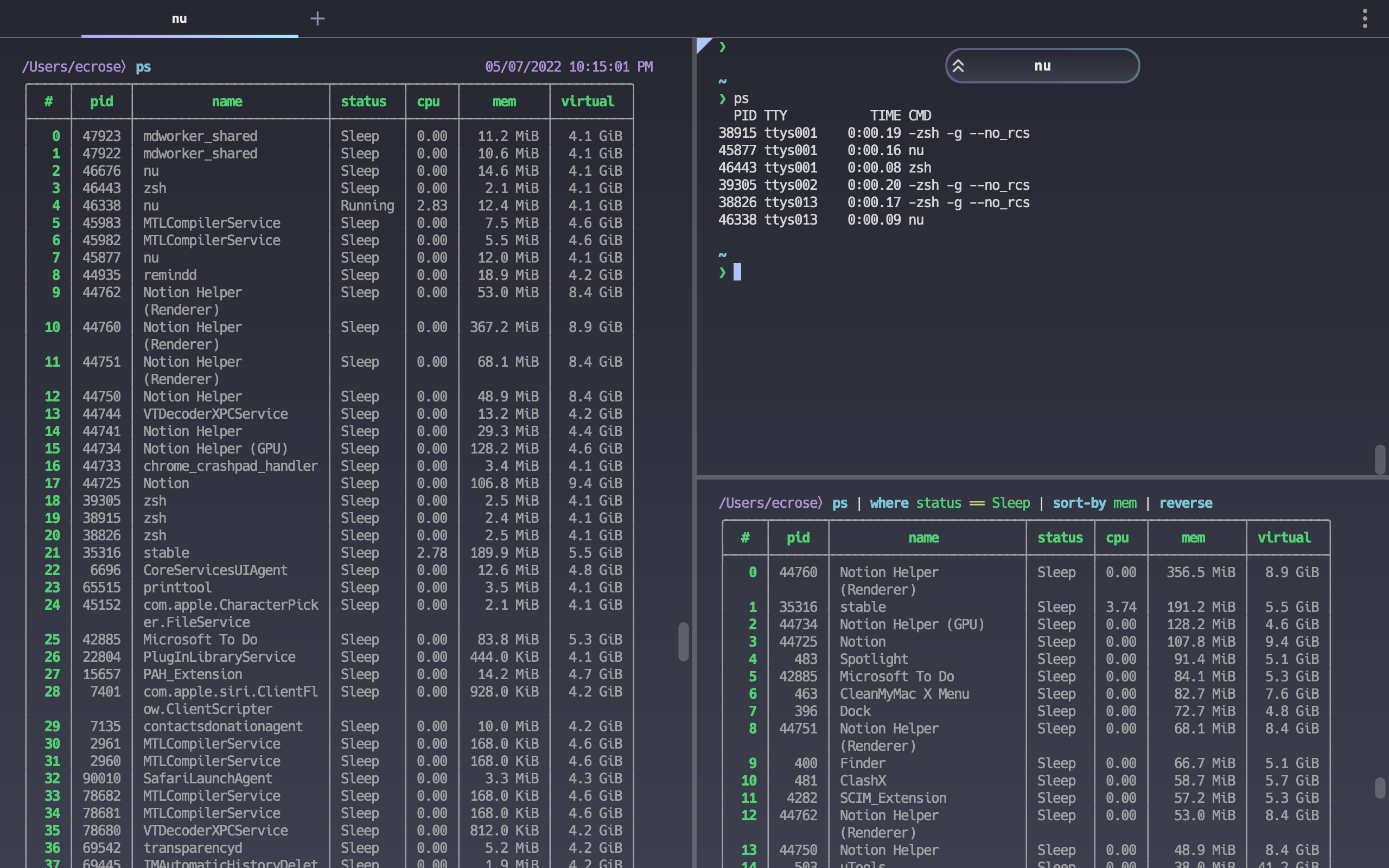Open the three-dot menu at top right
1389x868 pixels.
pyautogui.click(x=1365, y=19)
